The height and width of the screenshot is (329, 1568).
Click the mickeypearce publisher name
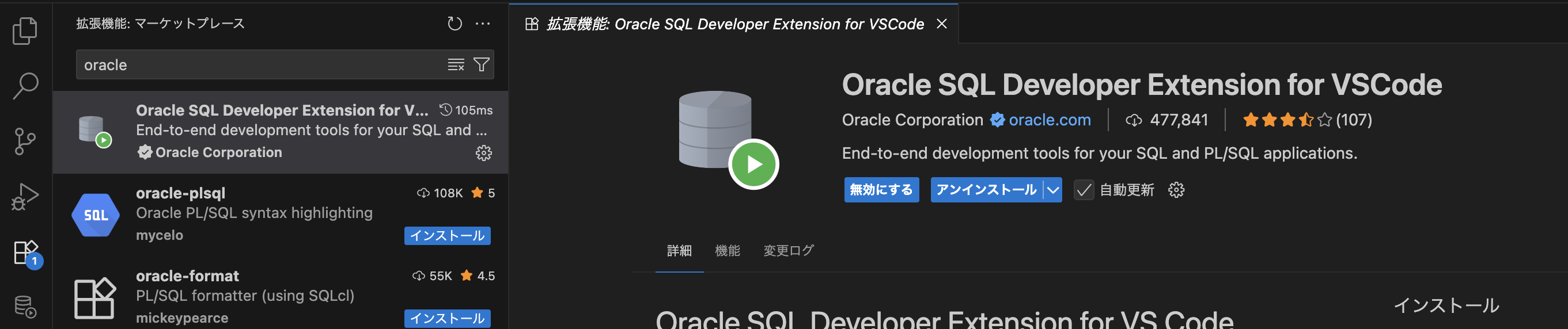click(182, 318)
